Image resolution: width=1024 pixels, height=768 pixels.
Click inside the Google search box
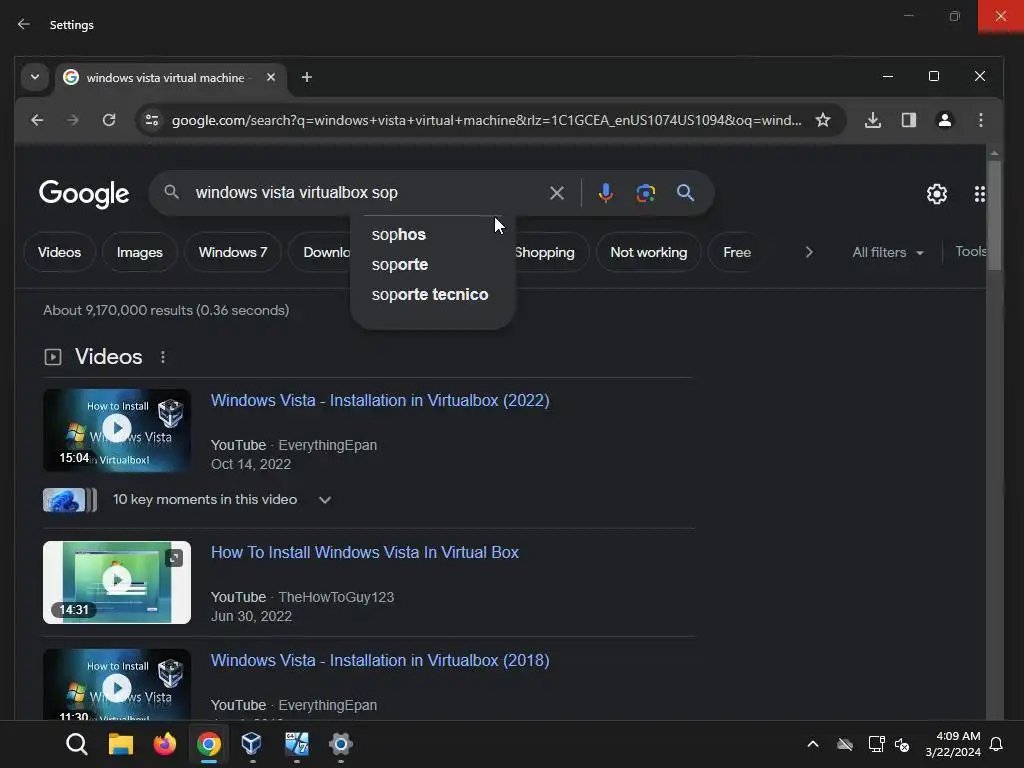366,193
